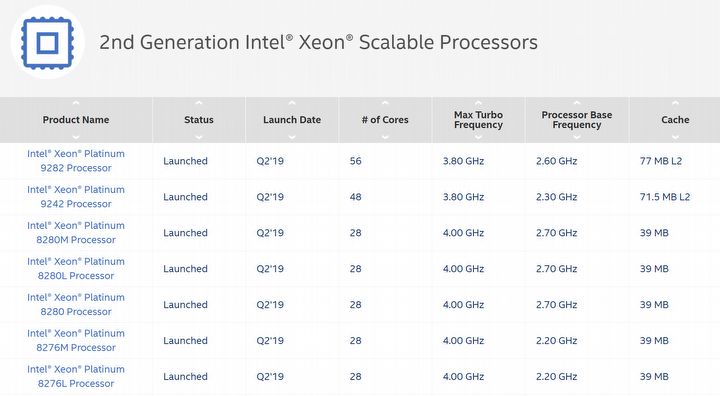
Task: Sort Launch Date descending arrow
Action: coord(292,137)
